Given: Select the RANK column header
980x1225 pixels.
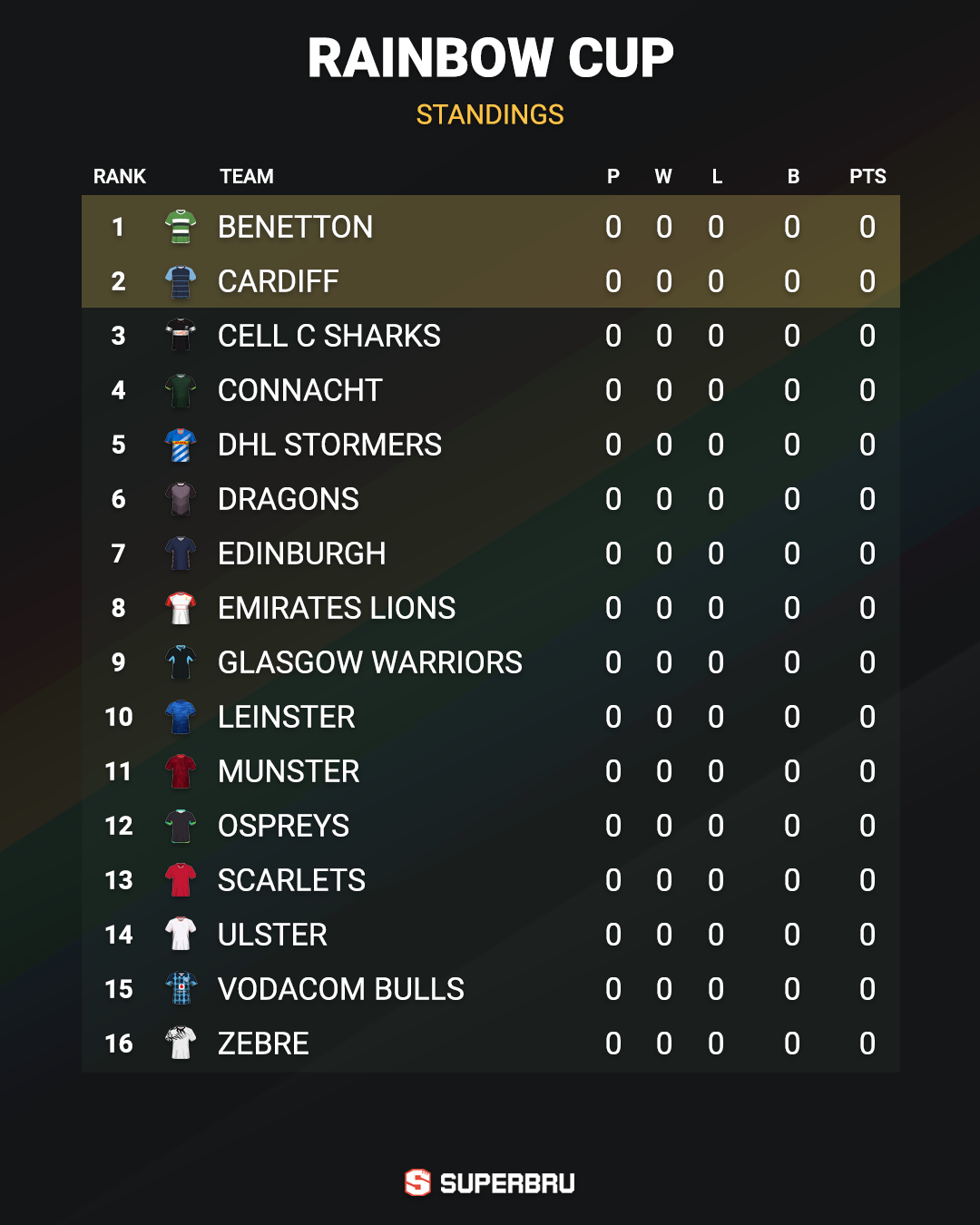Looking at the screenshot, I should pos(120,176).
